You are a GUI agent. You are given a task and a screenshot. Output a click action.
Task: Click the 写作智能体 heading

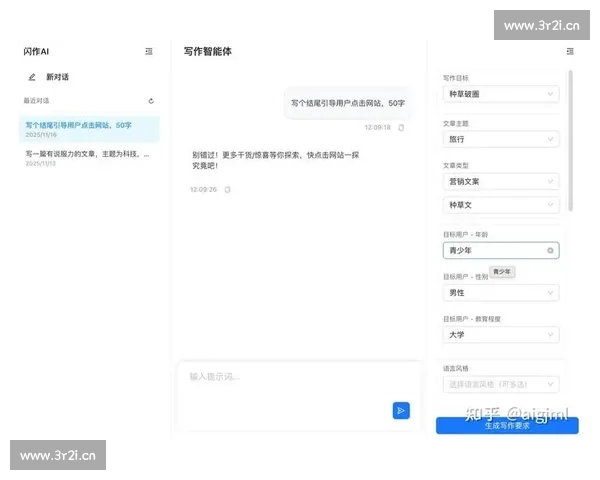click(x=207, y=51)
